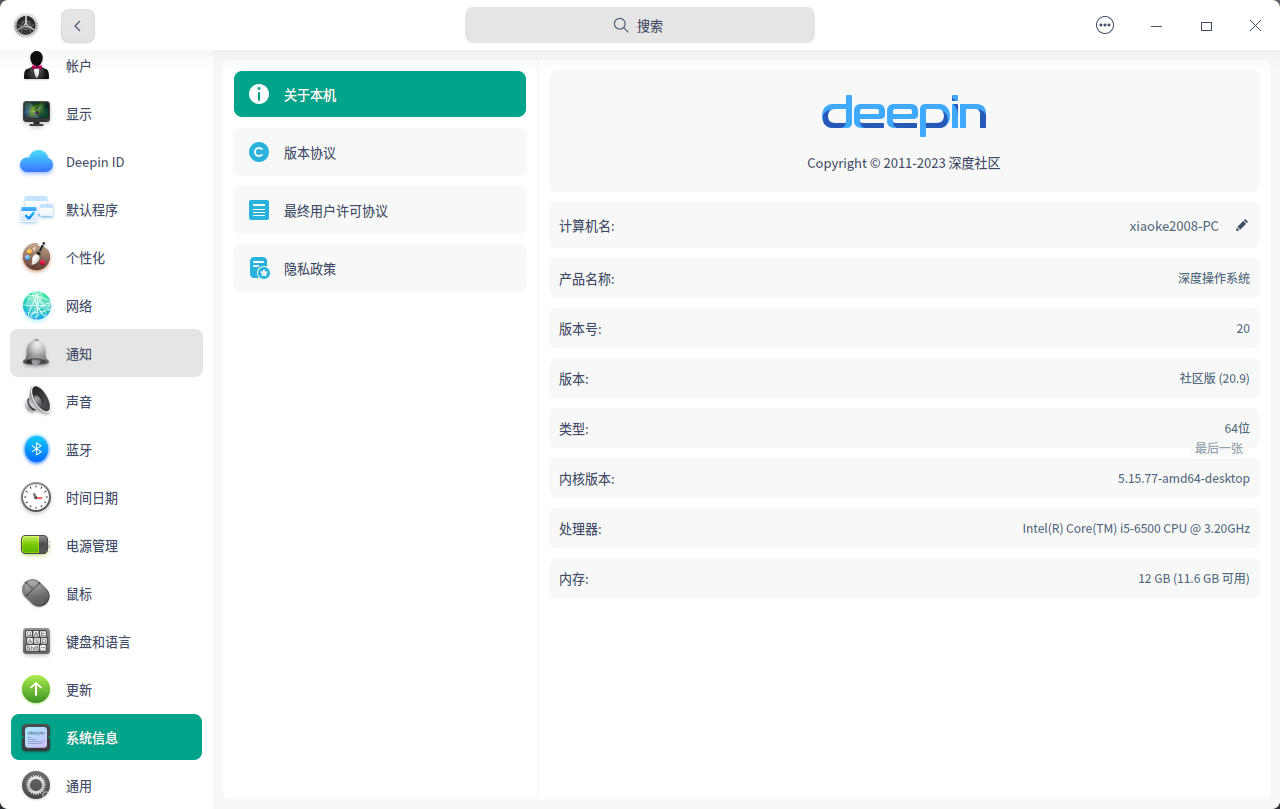Open the 隐私政策 privacy policy entry
The image size is (1280, 809).
pyautogui.click(x=380, y=267)
